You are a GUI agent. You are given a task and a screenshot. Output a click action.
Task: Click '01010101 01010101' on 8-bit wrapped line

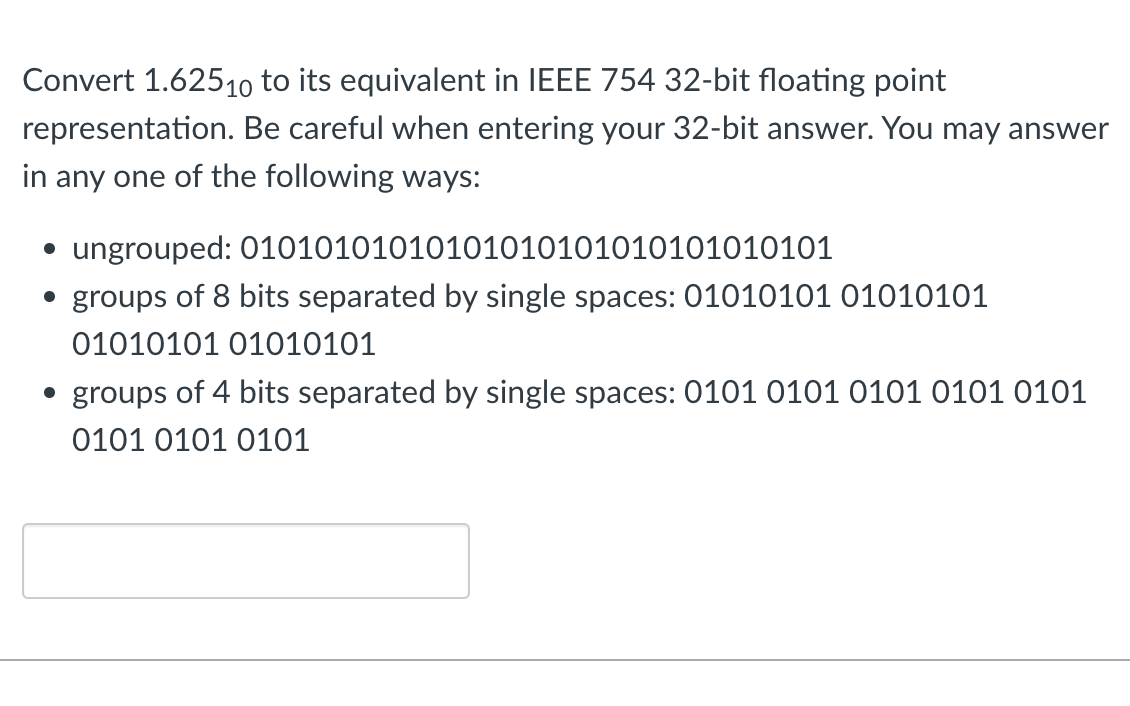[224, 344]
